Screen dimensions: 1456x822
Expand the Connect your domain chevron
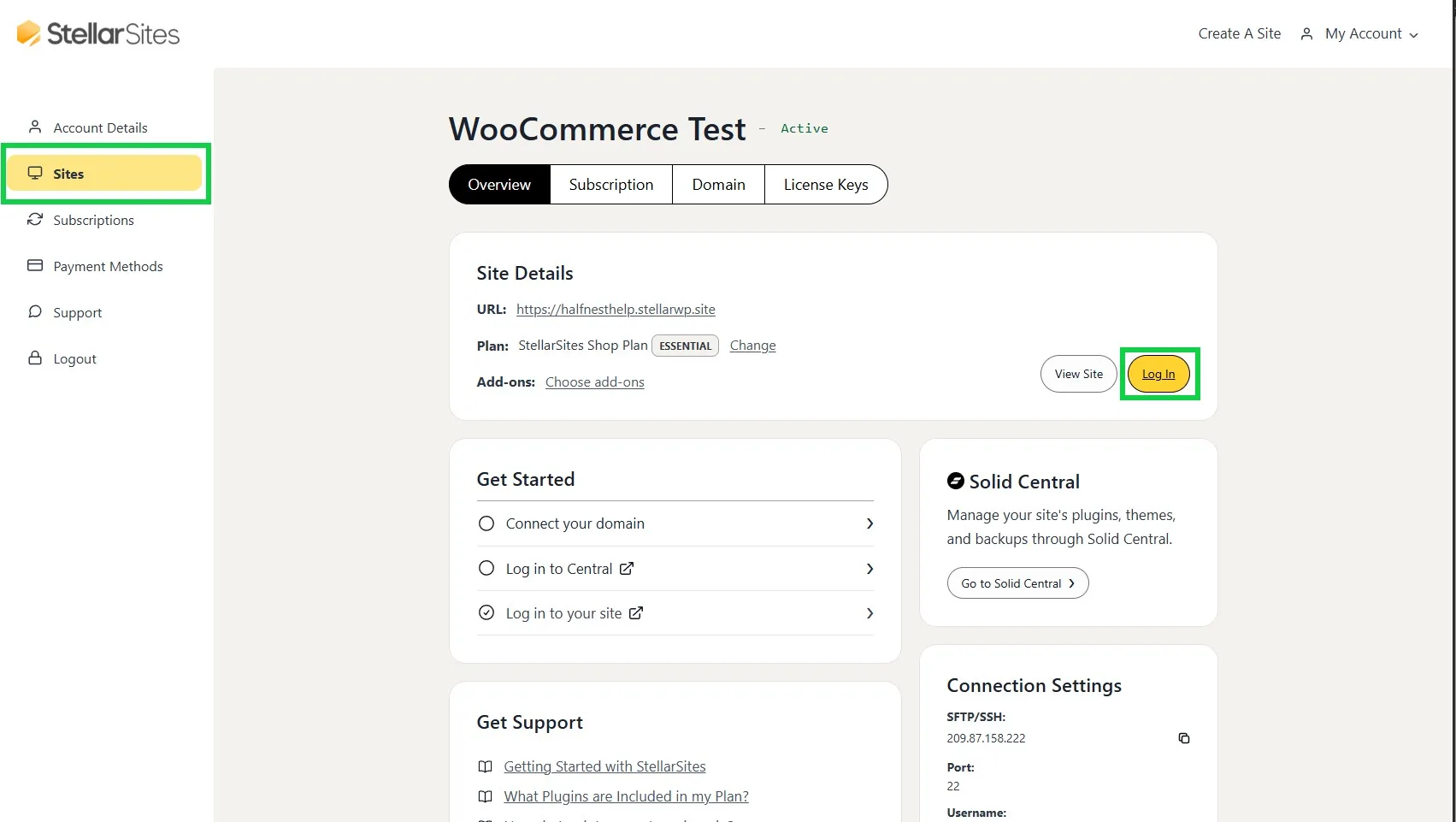click(869, 523)
